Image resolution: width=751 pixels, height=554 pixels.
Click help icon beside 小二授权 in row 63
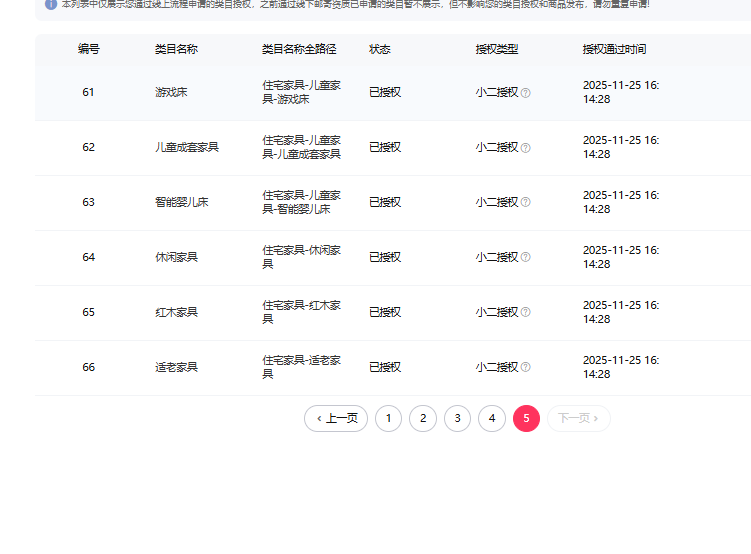point(526,203)
